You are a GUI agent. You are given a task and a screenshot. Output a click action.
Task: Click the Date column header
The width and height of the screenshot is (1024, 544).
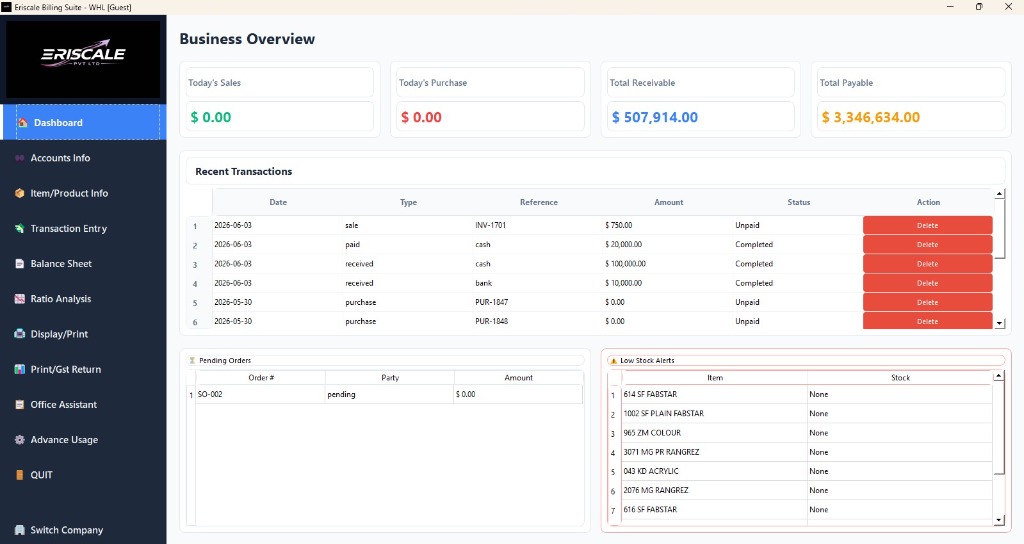278,202
